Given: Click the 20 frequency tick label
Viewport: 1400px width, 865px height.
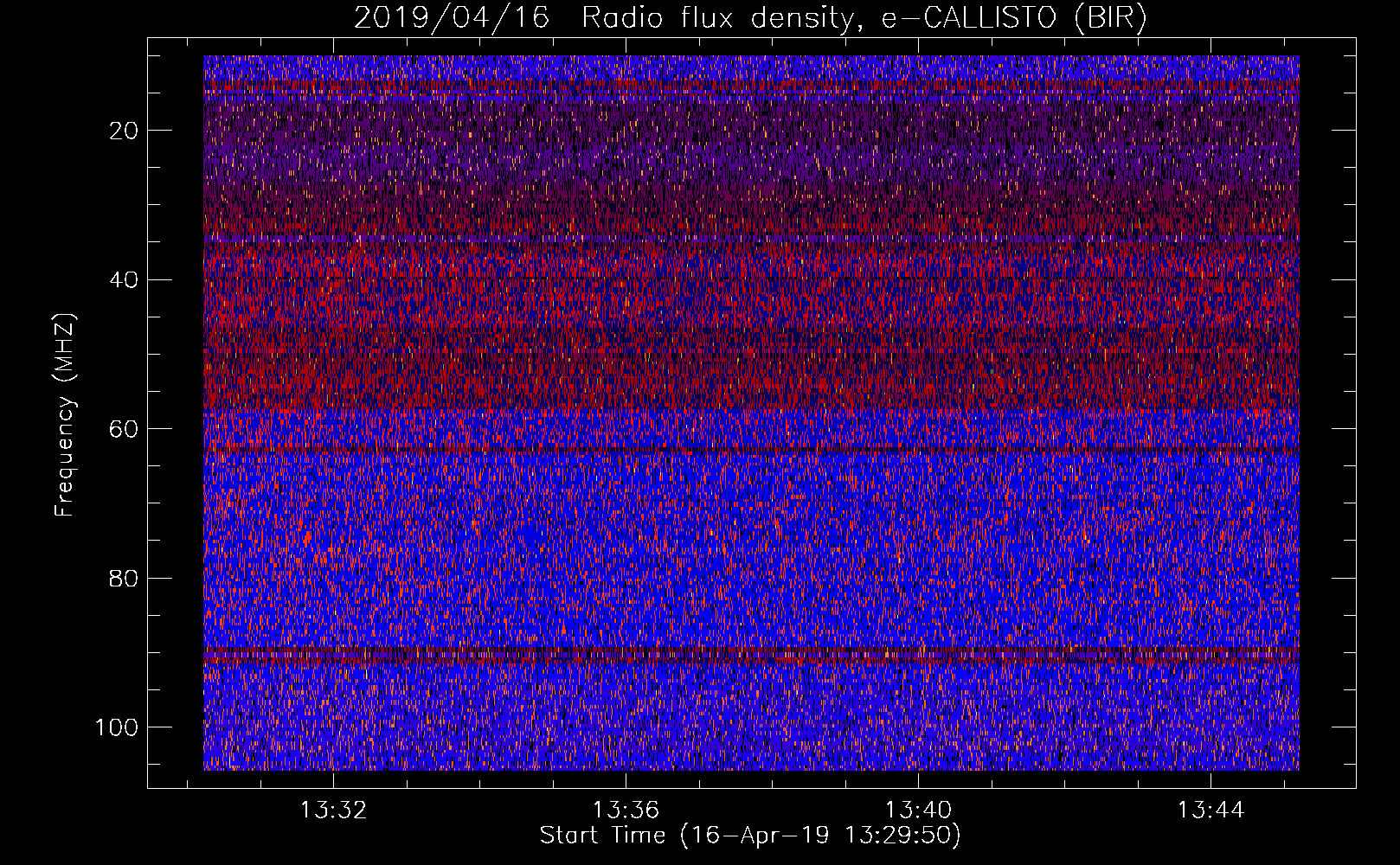Looking at the screenshot, I should [x=124, y=131].
